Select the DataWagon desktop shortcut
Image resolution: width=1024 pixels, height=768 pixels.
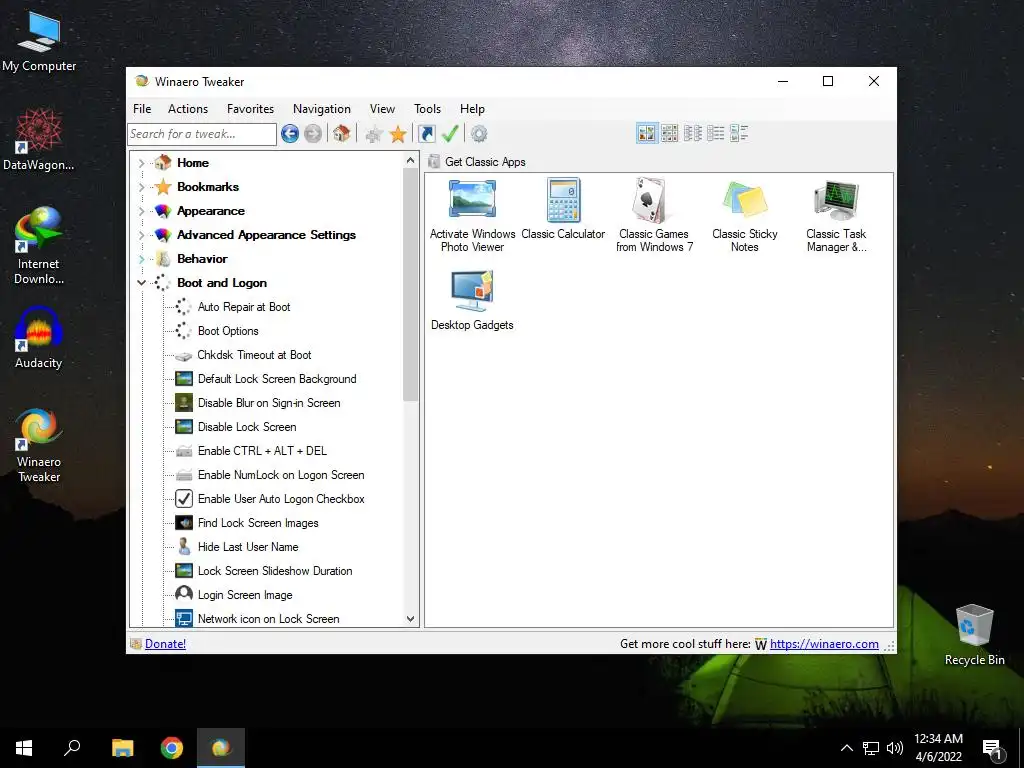(x=39, y=140)
